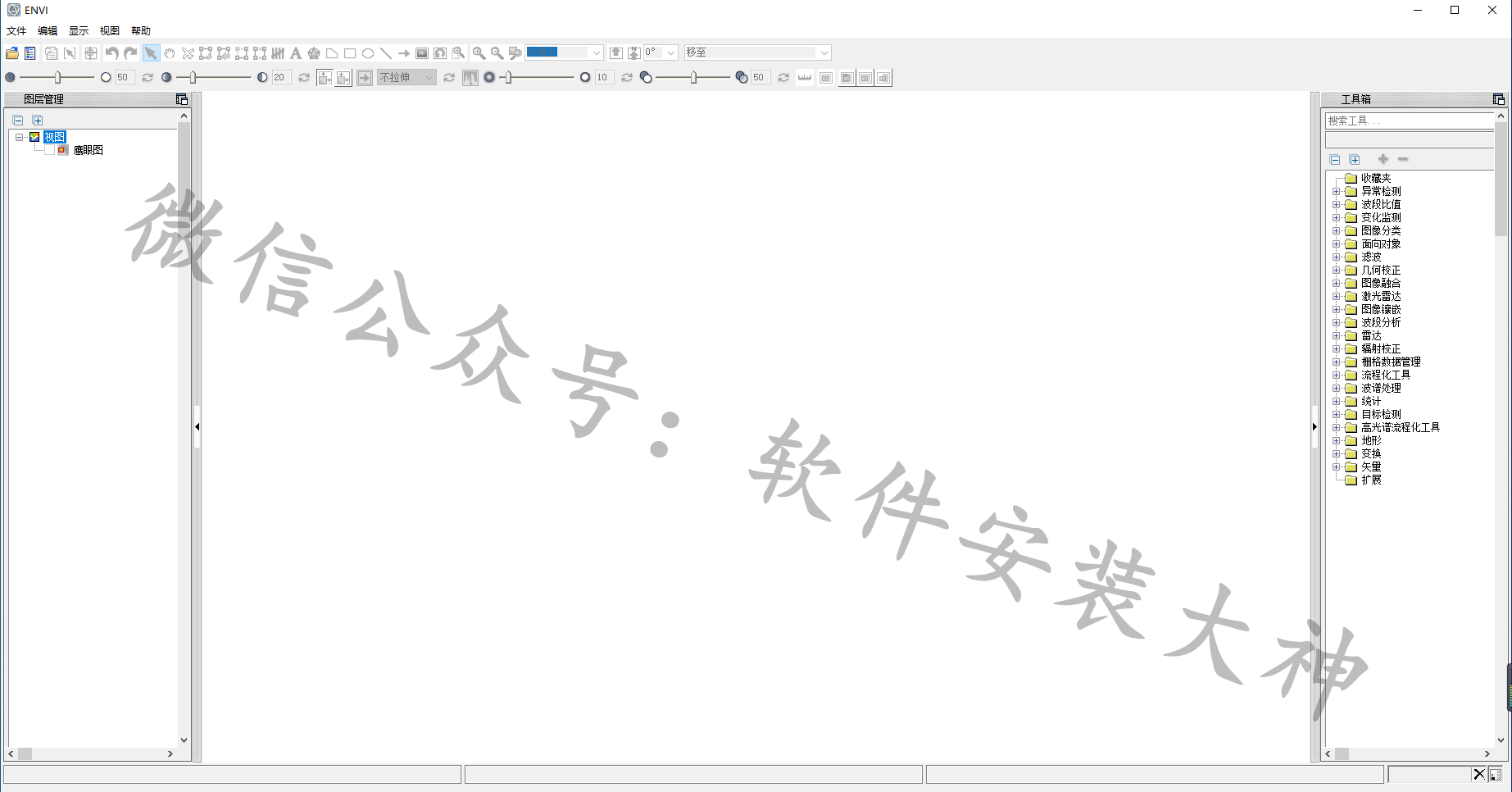
Task: Add to favorites with the plus icon
Action: point(1383,159)
